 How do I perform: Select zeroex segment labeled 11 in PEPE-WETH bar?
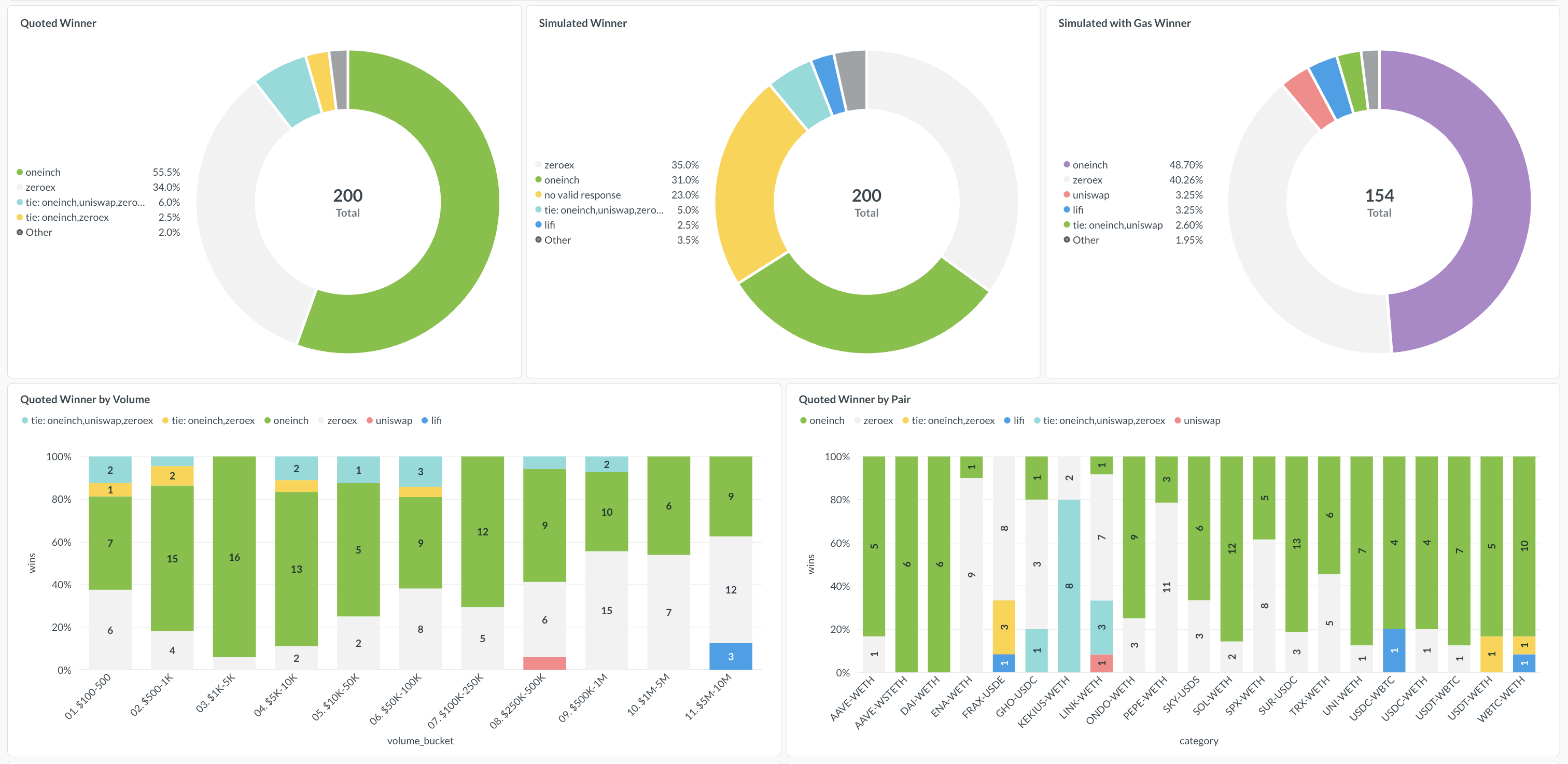pyautogui.click(x=1166, y=587)
